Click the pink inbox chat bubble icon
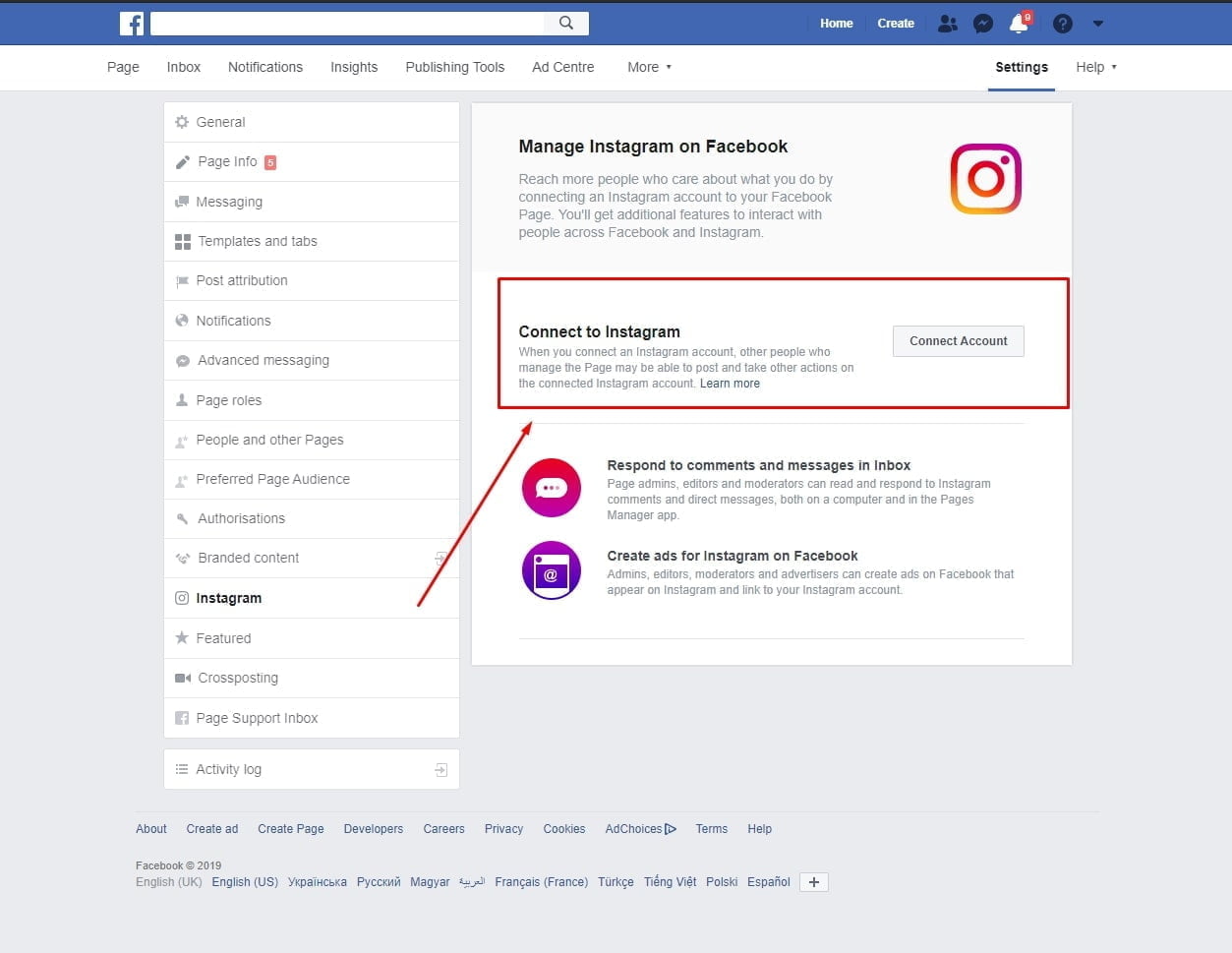The image size is (1232, 953). [552, 488]
